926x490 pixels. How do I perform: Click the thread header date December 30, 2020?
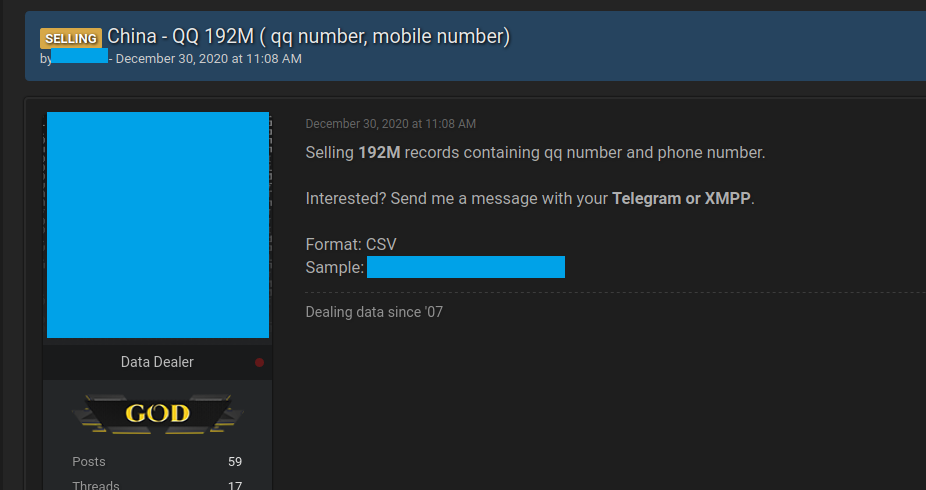coord(208,59)
